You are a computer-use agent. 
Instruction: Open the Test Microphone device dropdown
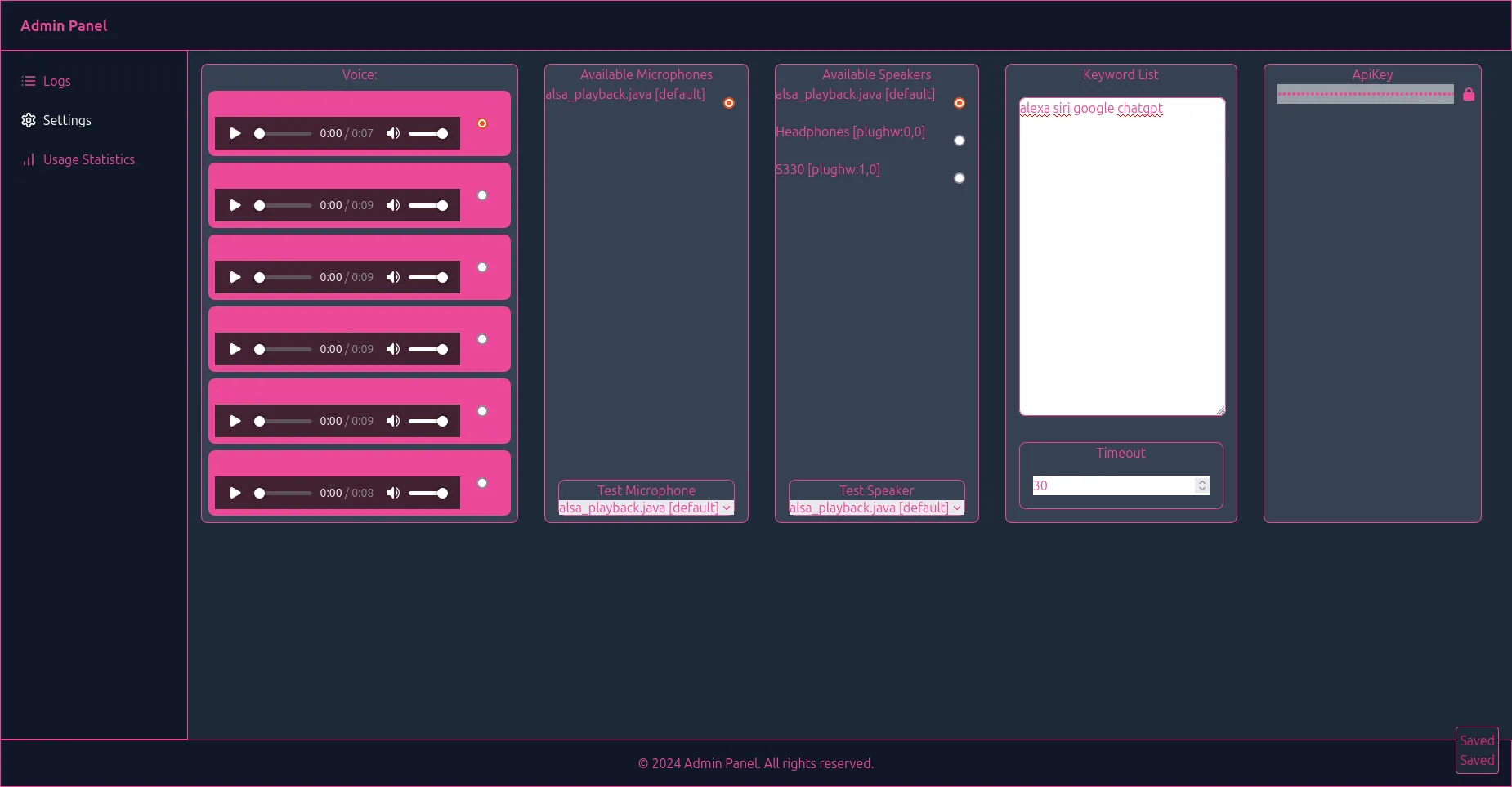click(x=646, y=508)
